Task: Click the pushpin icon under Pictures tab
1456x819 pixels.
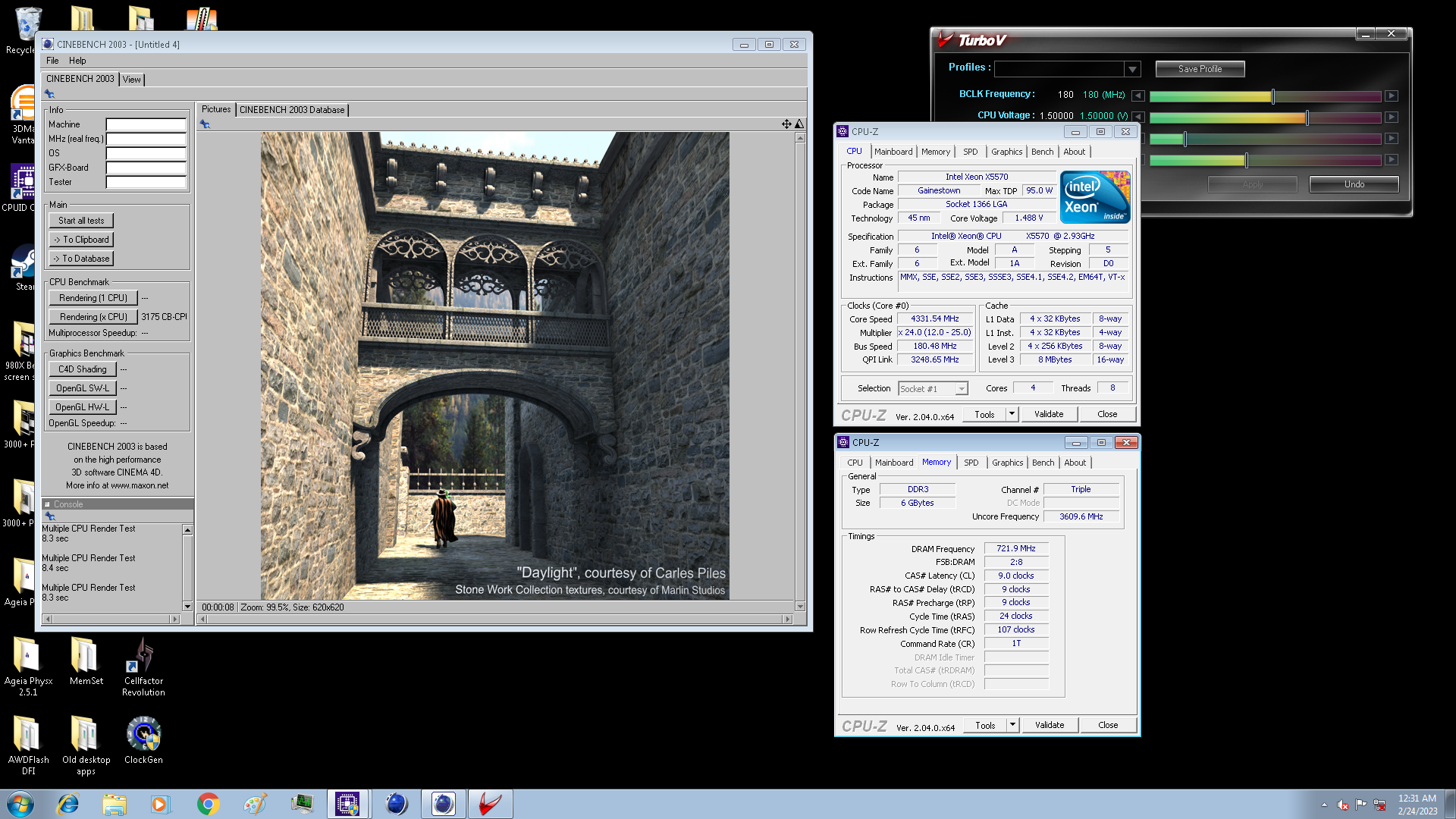Action: pyautogui.click(x=205, y=124)
